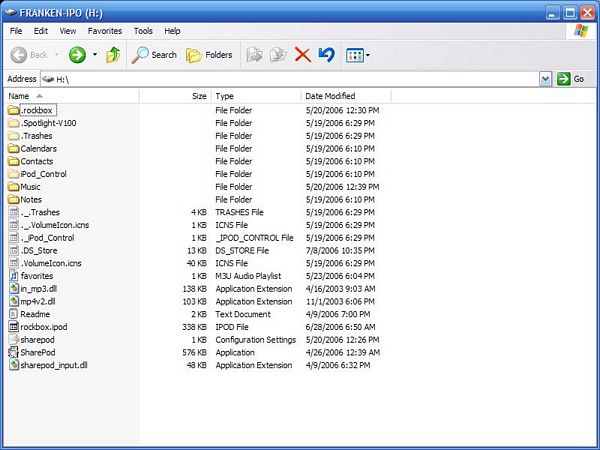
Task: Click the M3U Audio Playlist type text
Action: click(x=248, y=276)
